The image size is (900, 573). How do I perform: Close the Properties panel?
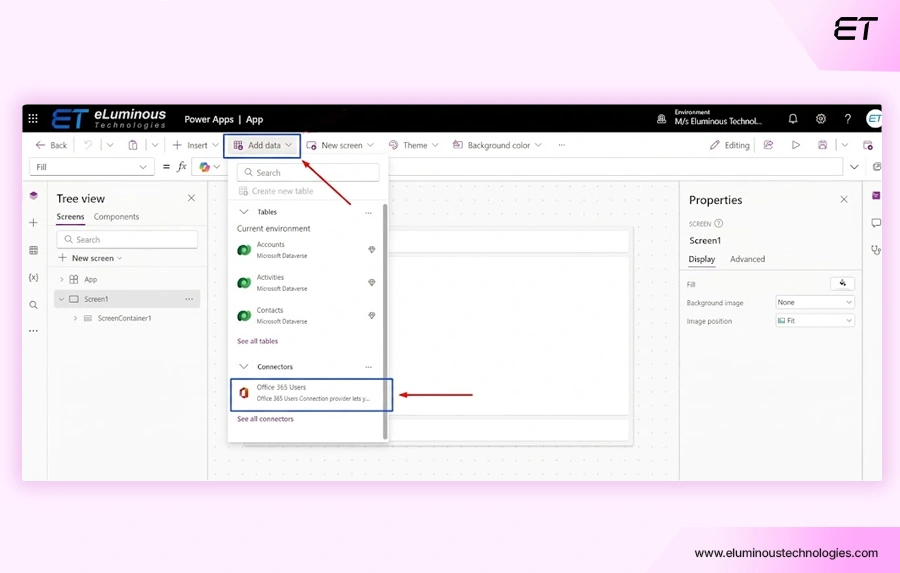tap(844, 199)
